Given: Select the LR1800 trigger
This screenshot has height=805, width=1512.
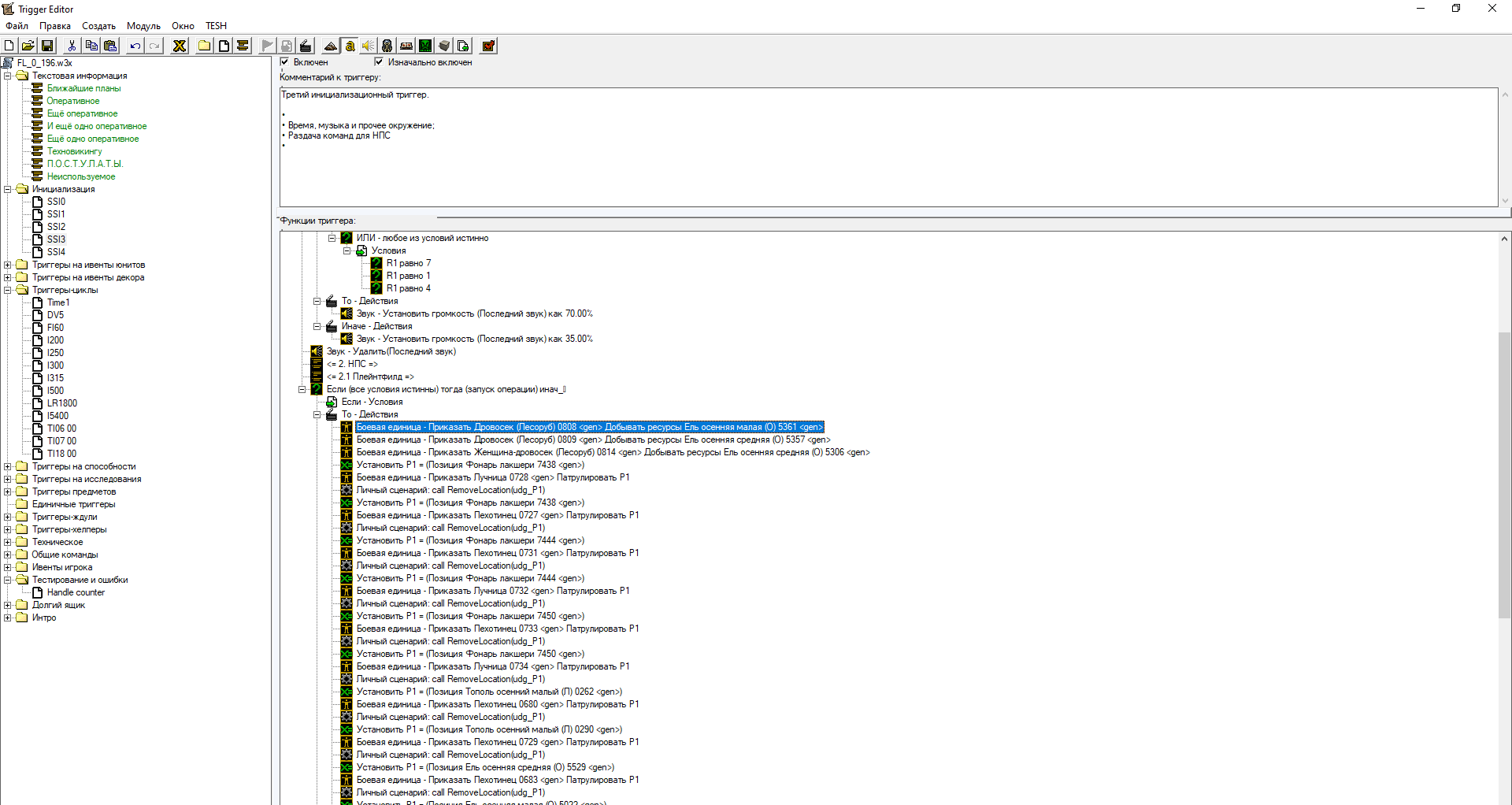Looking at the screenshot, I should tap(61, 403).
